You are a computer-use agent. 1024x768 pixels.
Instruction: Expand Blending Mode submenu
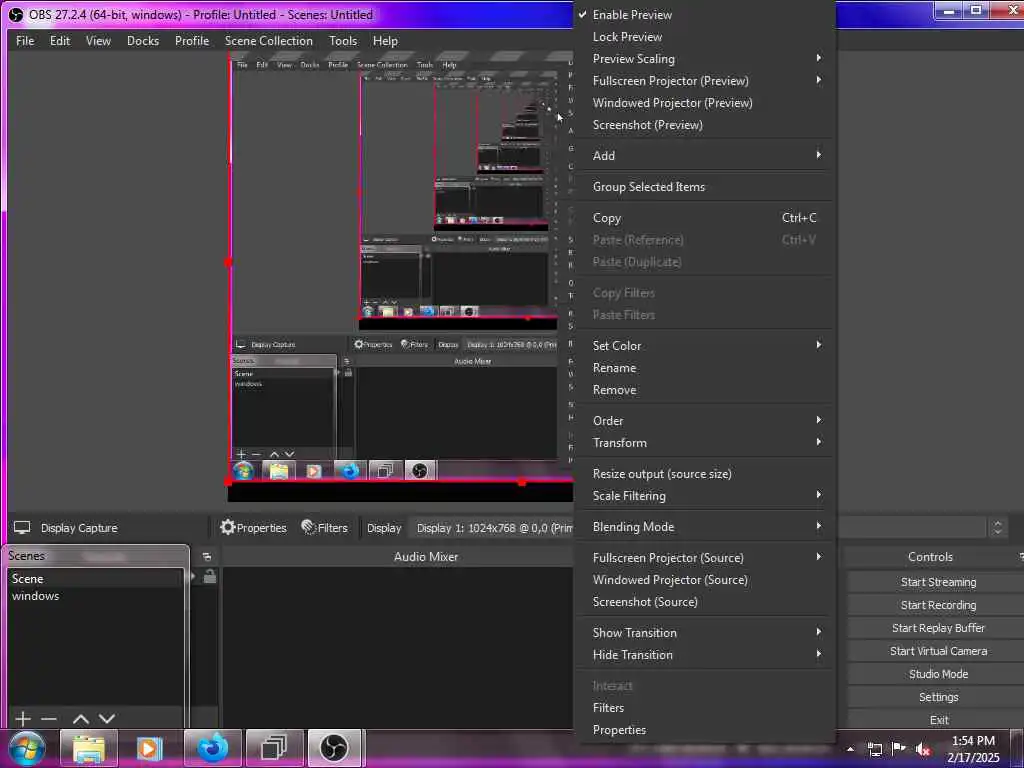click(704, 526)
